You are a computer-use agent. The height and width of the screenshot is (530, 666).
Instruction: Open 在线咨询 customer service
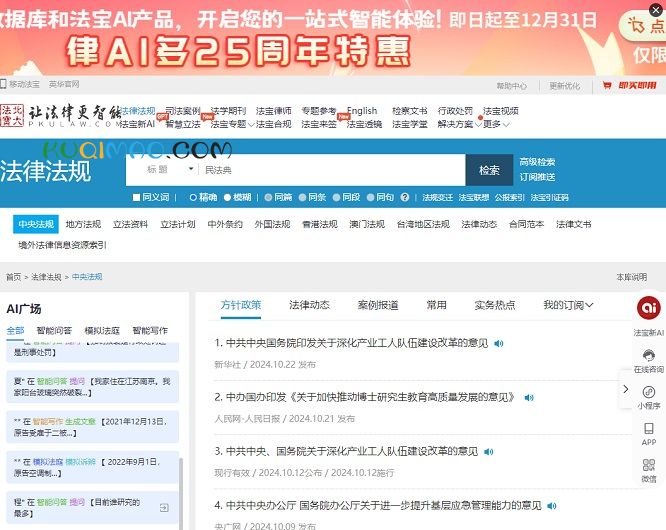(x=649, y=355)
